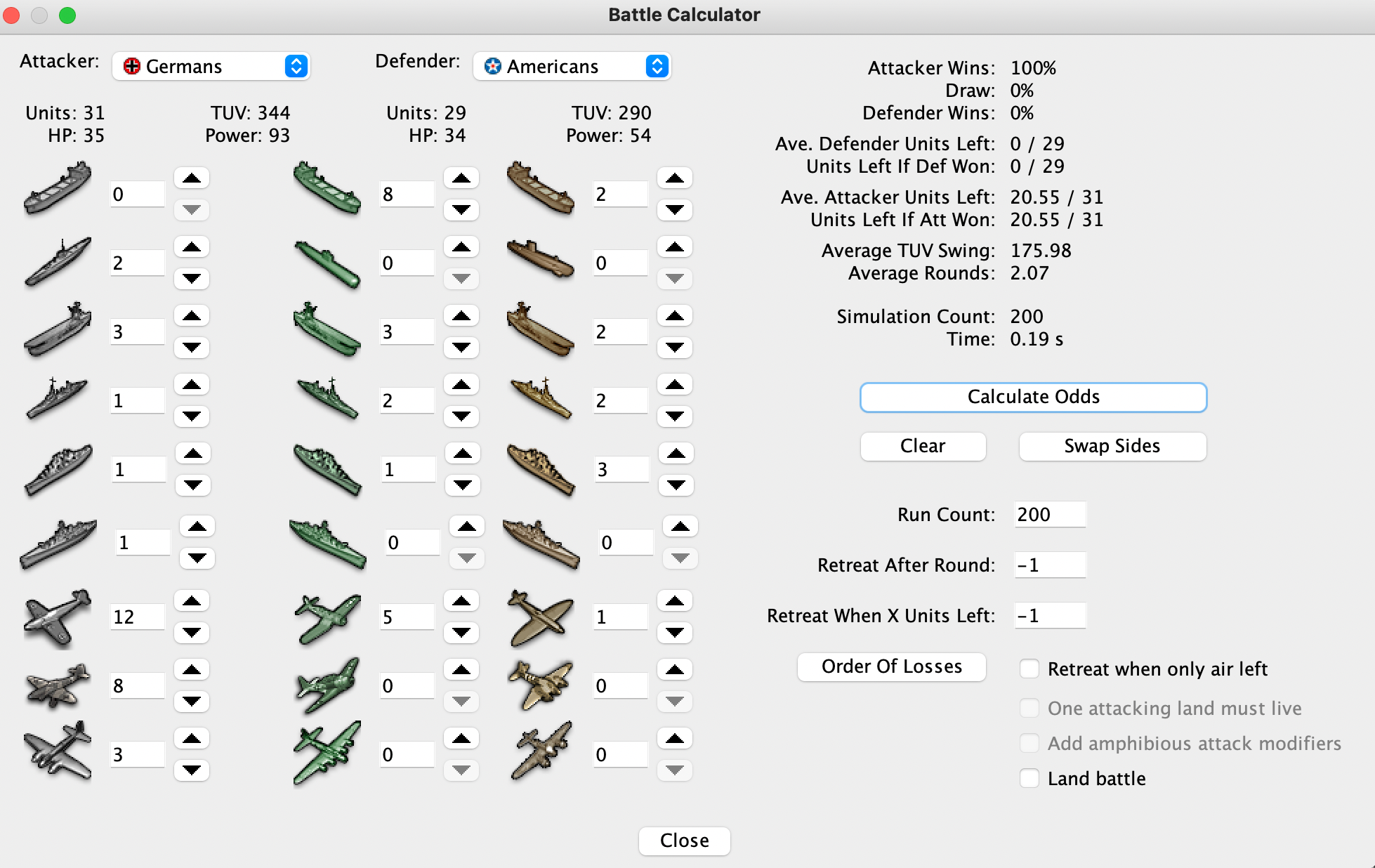
Task: Decrease gray submarine count with down arrow
Action: 192,279
